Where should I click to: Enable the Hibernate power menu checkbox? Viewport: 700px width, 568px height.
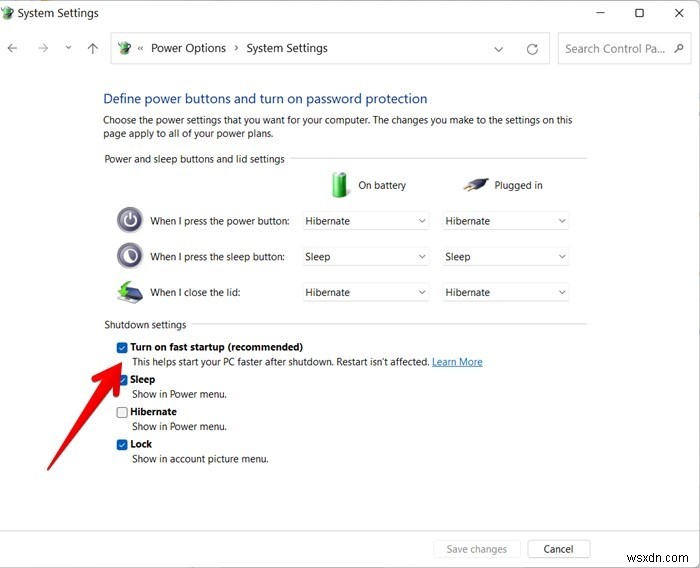tap(122, 412)
